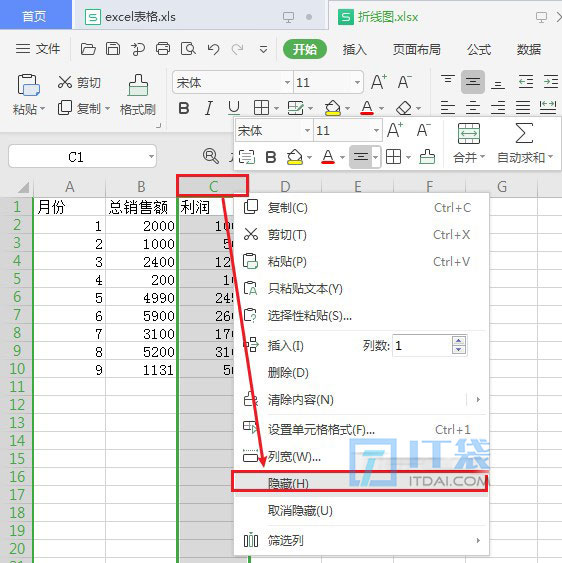Click the Open folder icon in quick toolbar
Screen dimensions: 562x563
[x=88, y=49]
